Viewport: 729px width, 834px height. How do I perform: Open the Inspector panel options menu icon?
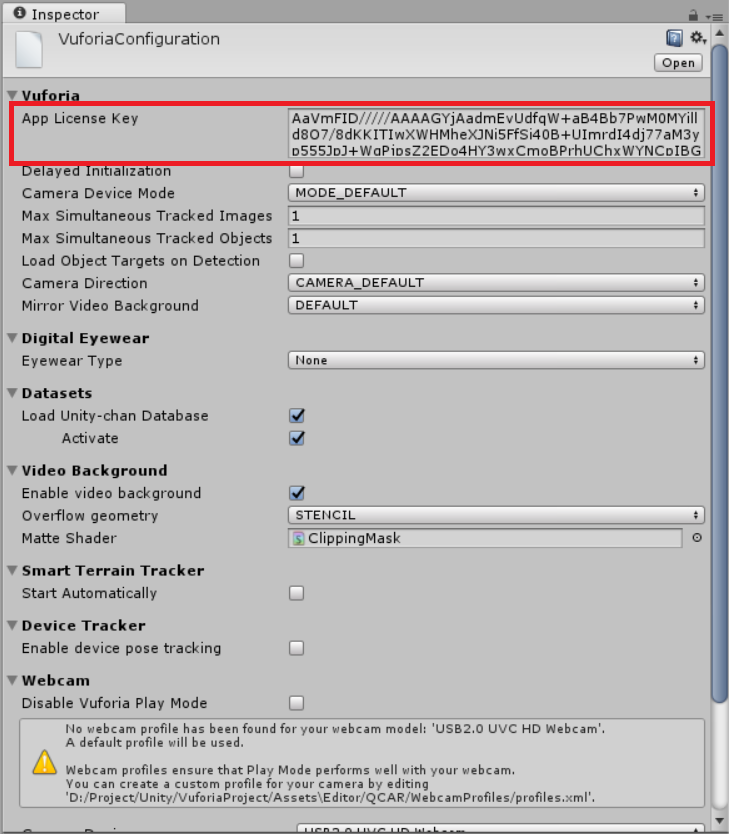coord(715,17)
